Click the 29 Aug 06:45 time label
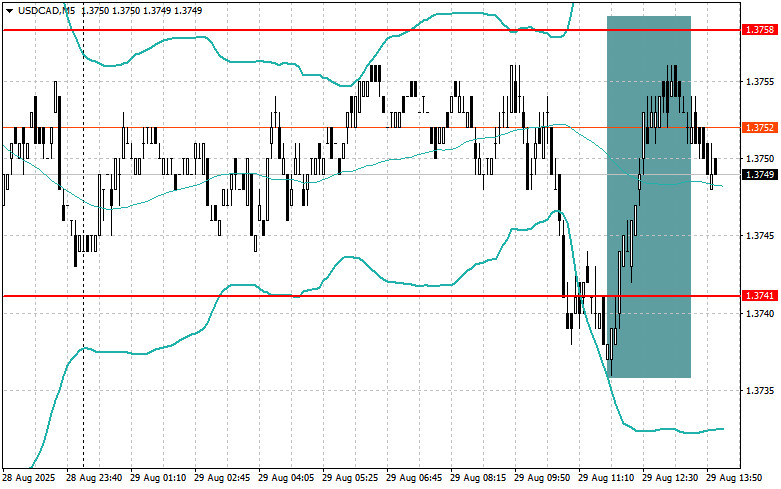 coord(414,478)
